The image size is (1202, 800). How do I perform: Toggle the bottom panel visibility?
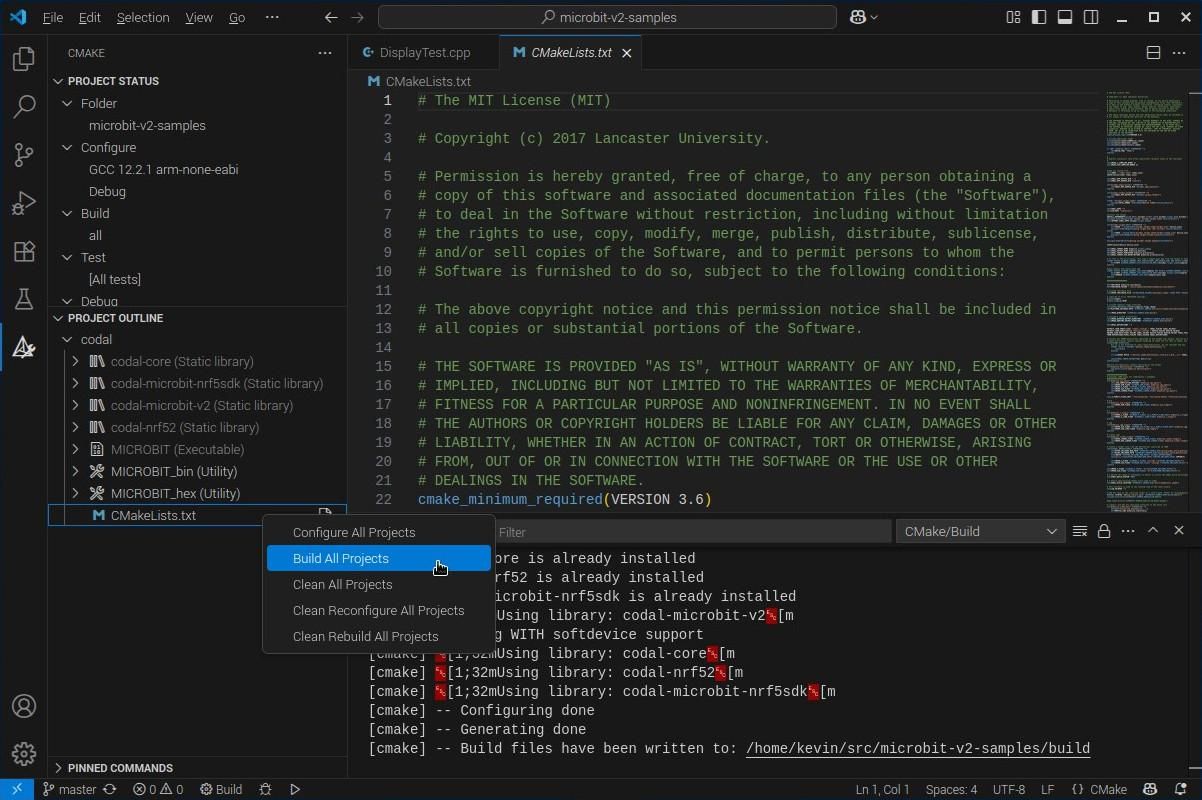[1064, 17]
